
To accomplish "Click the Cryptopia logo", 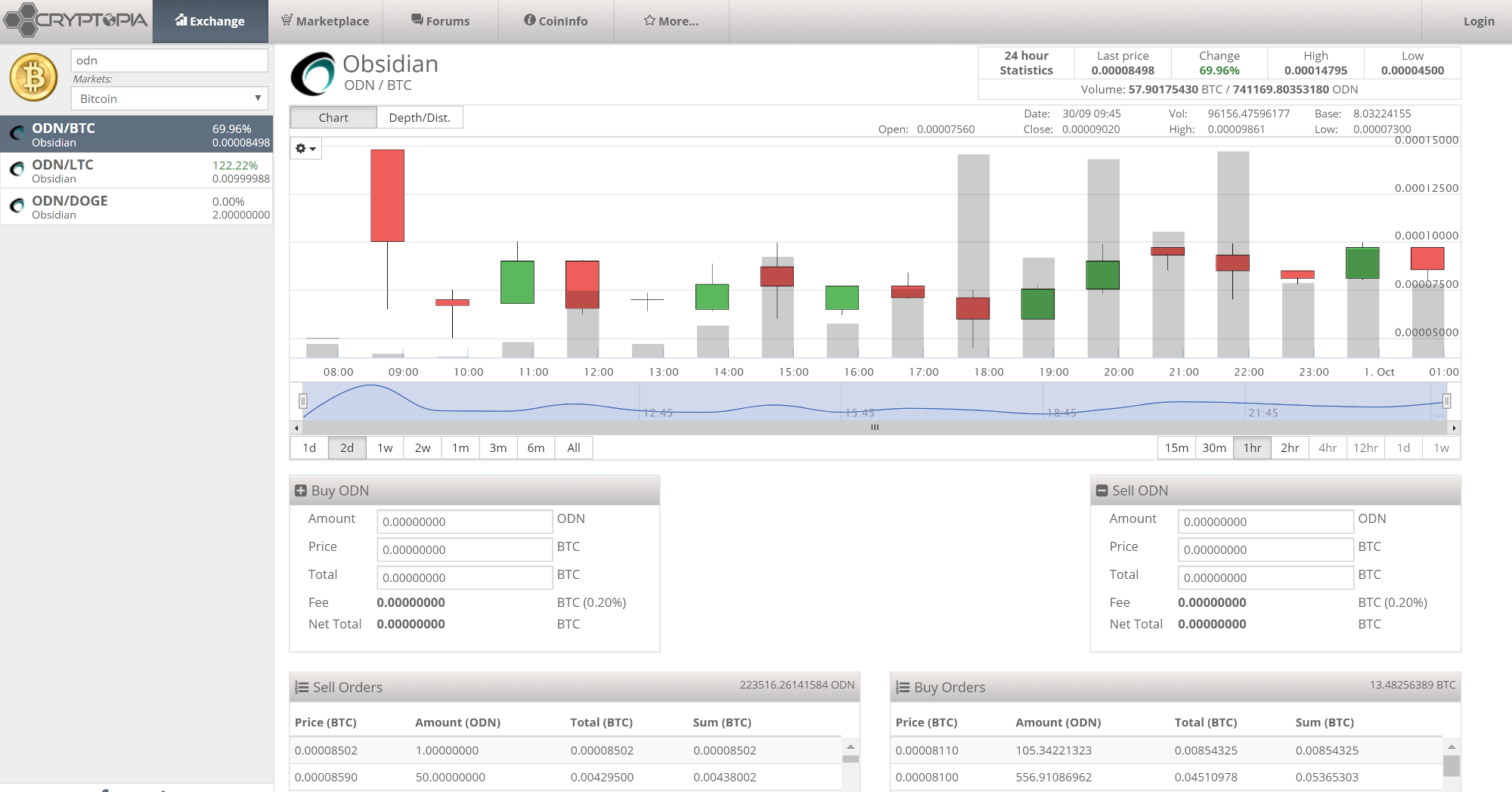I will pos(76,20).
